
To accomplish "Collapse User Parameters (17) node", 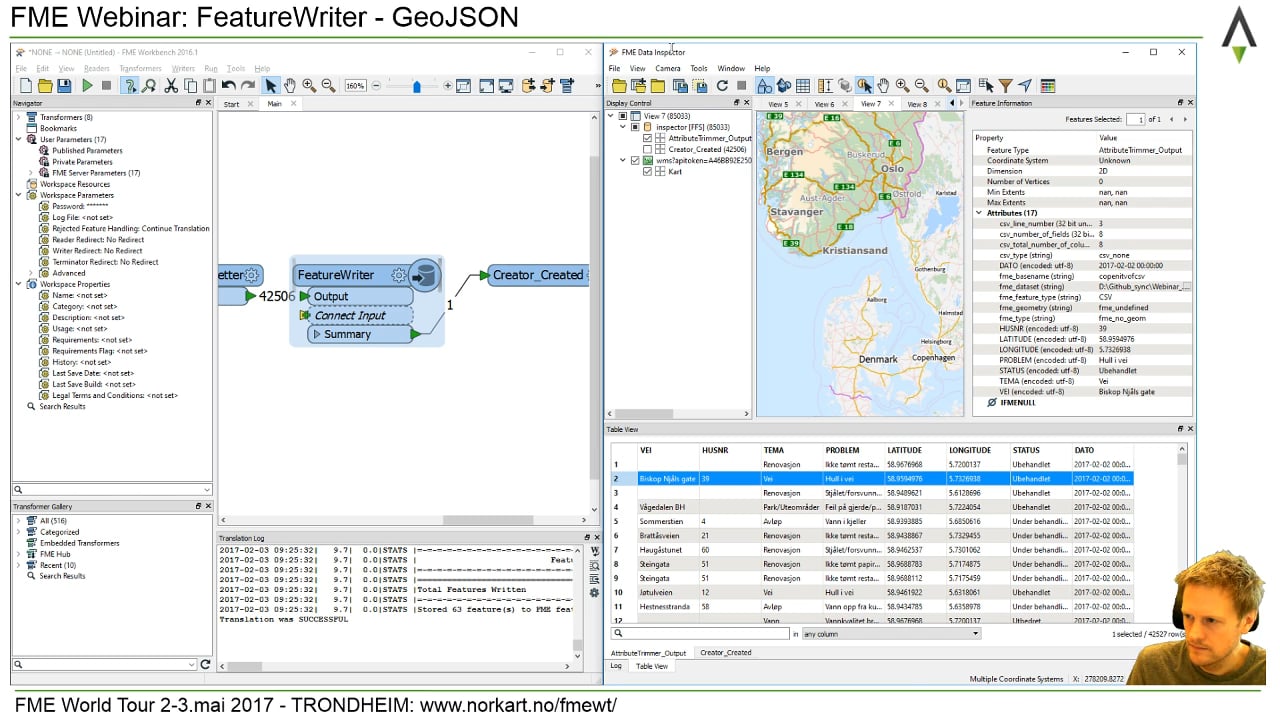I will point(18,140).
